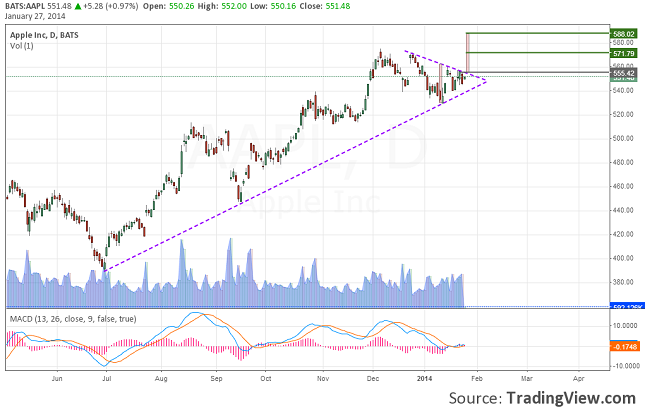Click the Jun label on time axis
The image size is (645, 415).
[x=57, y=378]
